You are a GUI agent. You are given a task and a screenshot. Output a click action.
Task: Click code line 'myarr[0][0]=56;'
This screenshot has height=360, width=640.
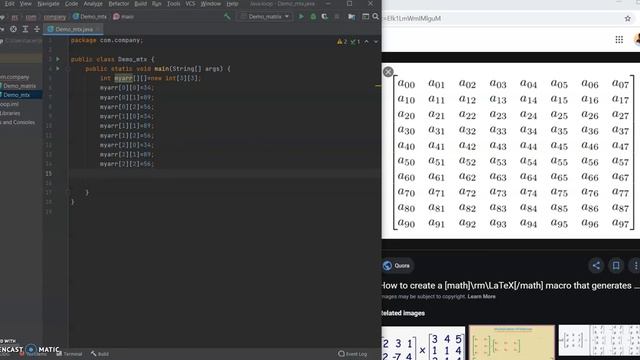click(127, 88)
